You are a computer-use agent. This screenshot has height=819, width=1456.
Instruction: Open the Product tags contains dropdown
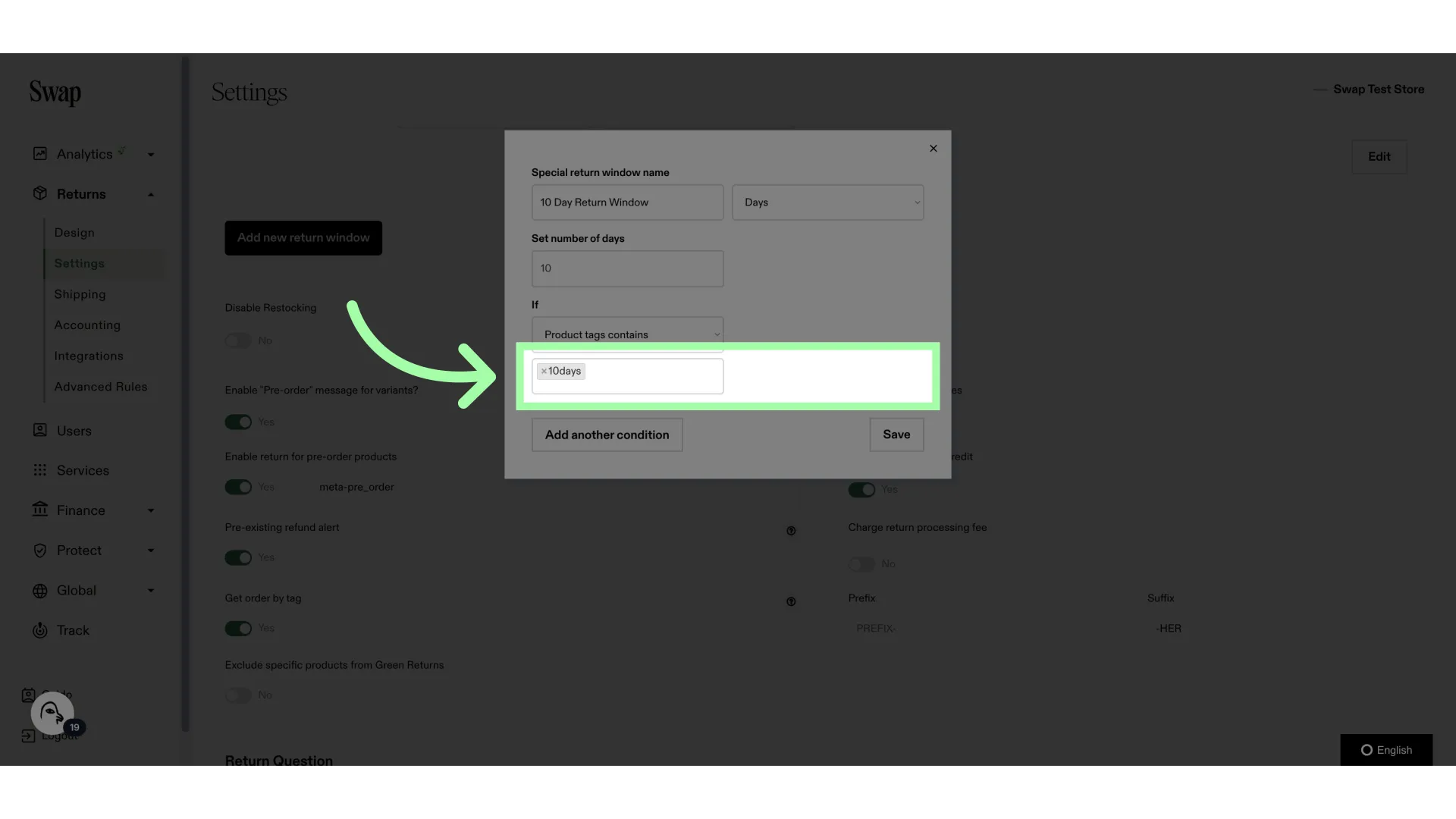(x=628, y=334)
